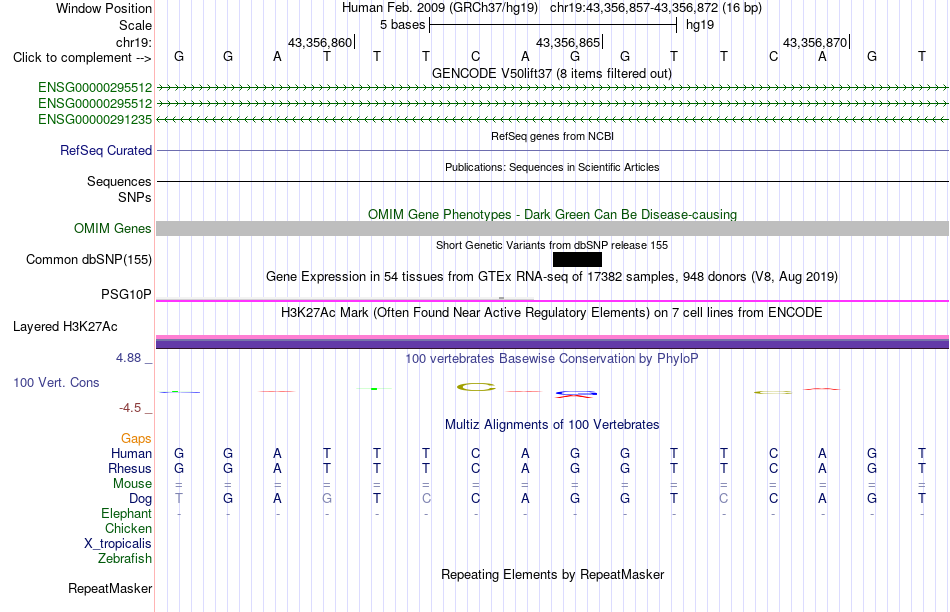Select the X_tropicalis species label
The height and width of the screenshot is (612, 950).
[118, 544]
